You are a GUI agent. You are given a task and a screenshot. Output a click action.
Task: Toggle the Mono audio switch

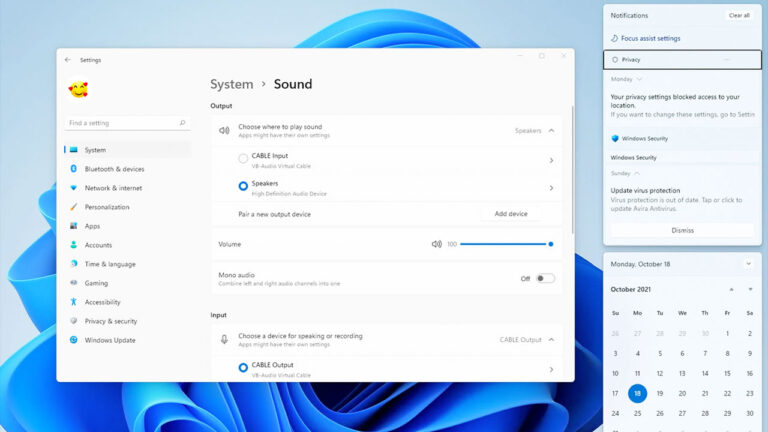point(545,279)
